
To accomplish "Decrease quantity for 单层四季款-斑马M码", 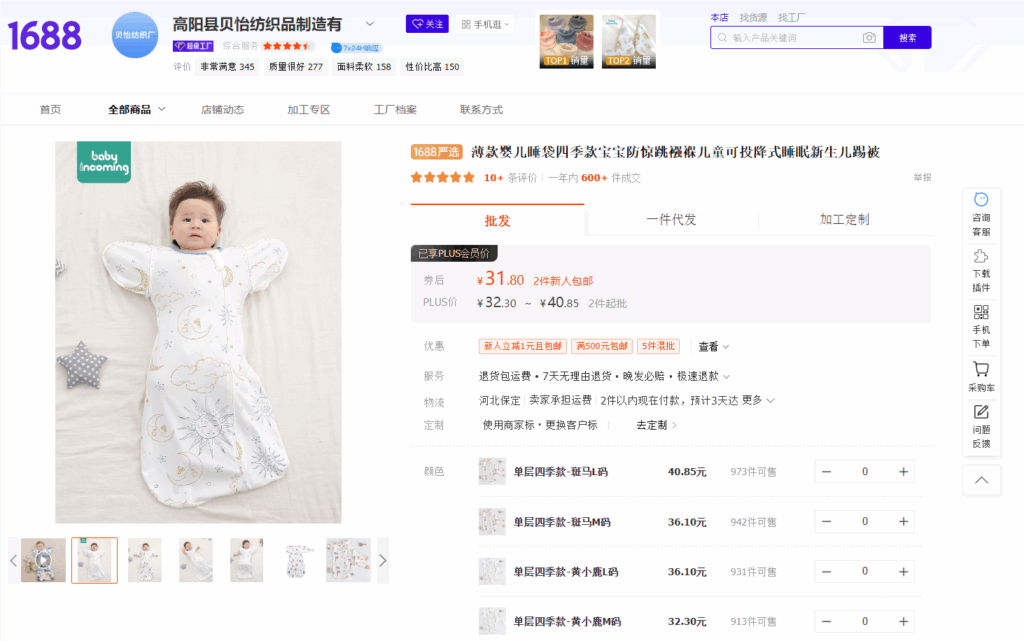I will pyautogui.click(x=827, y=522).
